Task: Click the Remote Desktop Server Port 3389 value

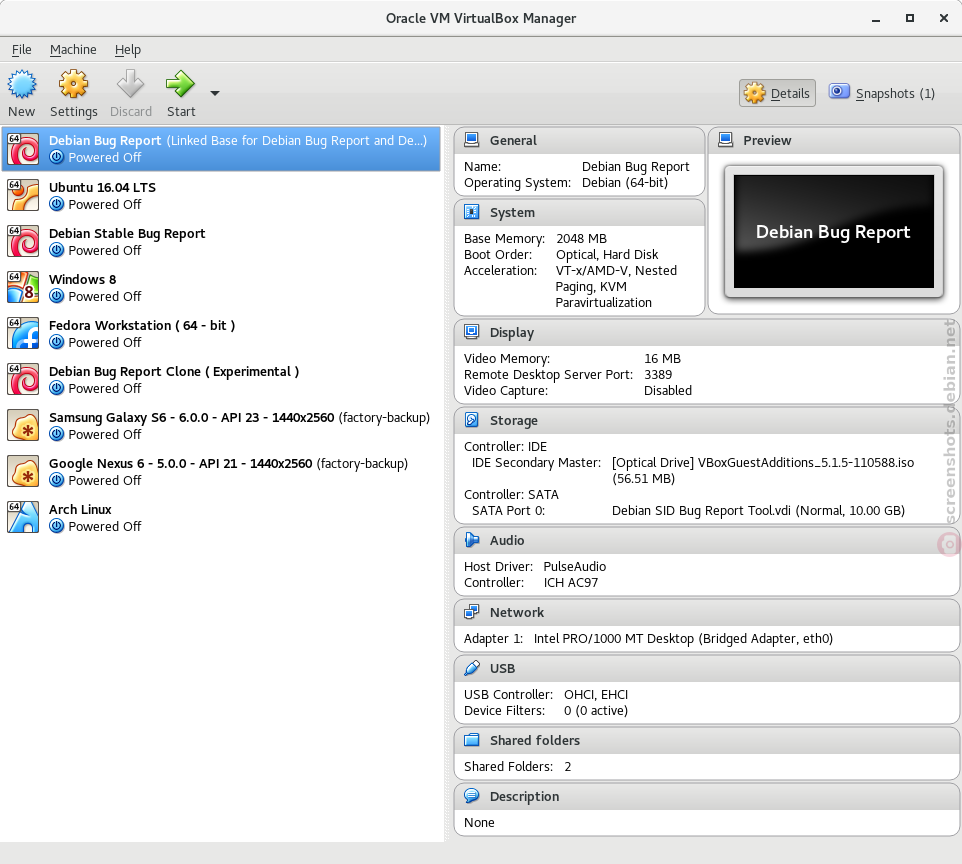Action: coord(658,374)
